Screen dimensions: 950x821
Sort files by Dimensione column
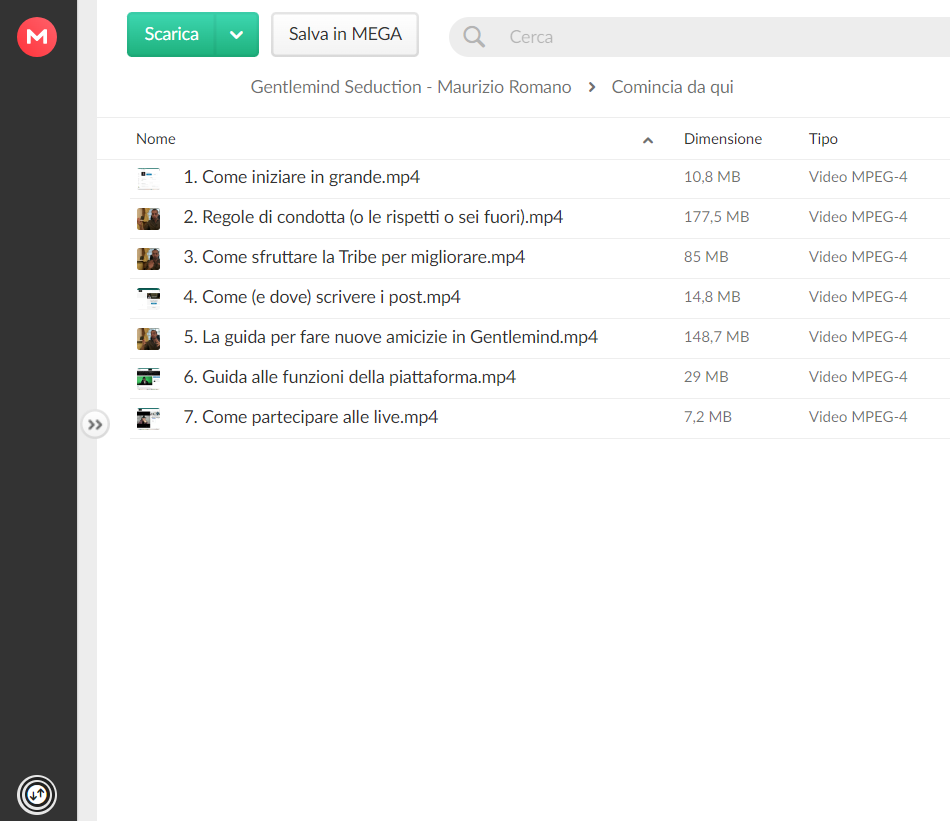tap(723, 139)
